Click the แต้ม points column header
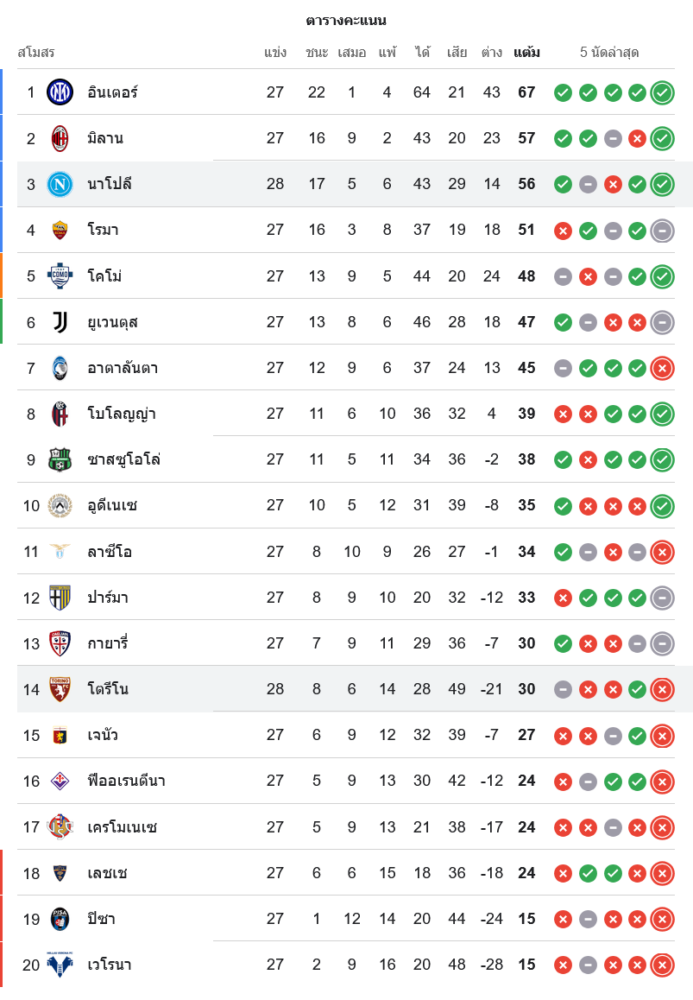This screenshot has height=1000, width=693. [527, 52]
